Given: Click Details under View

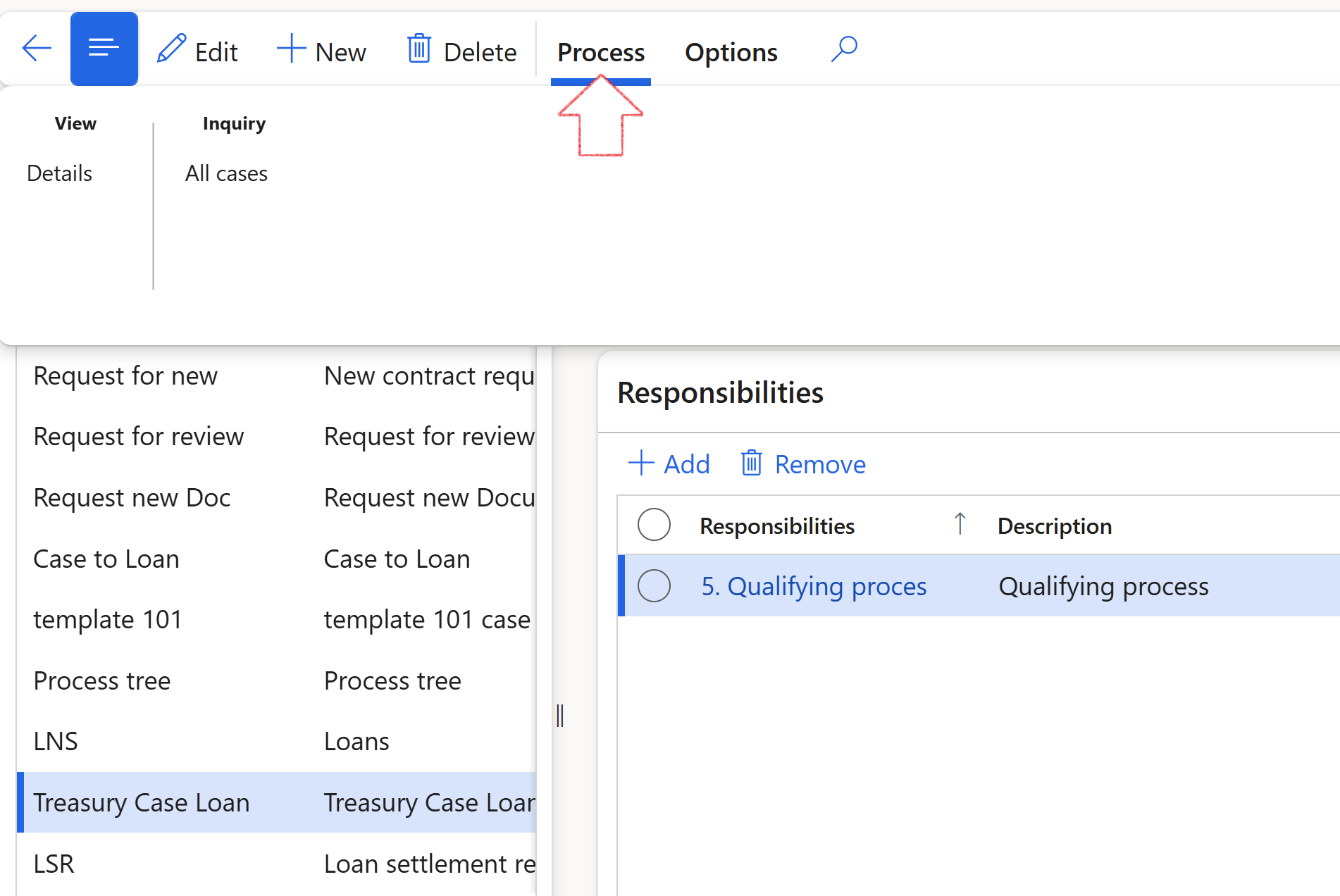Looking at the screenshot, I should click(60, 173).
